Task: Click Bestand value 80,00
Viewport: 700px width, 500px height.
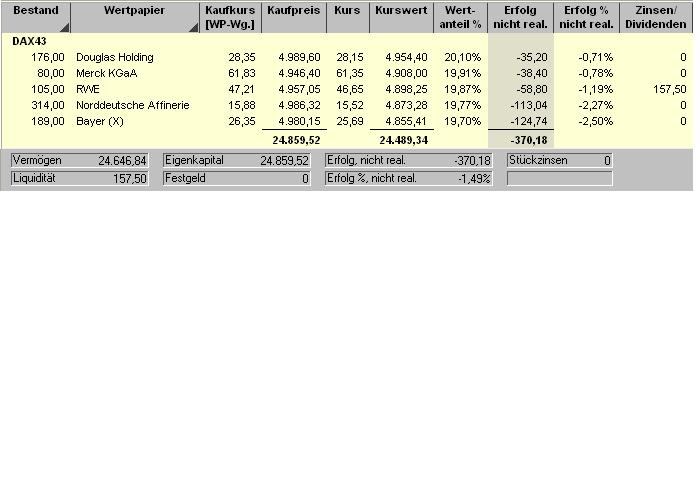Action: pos(51,73)
